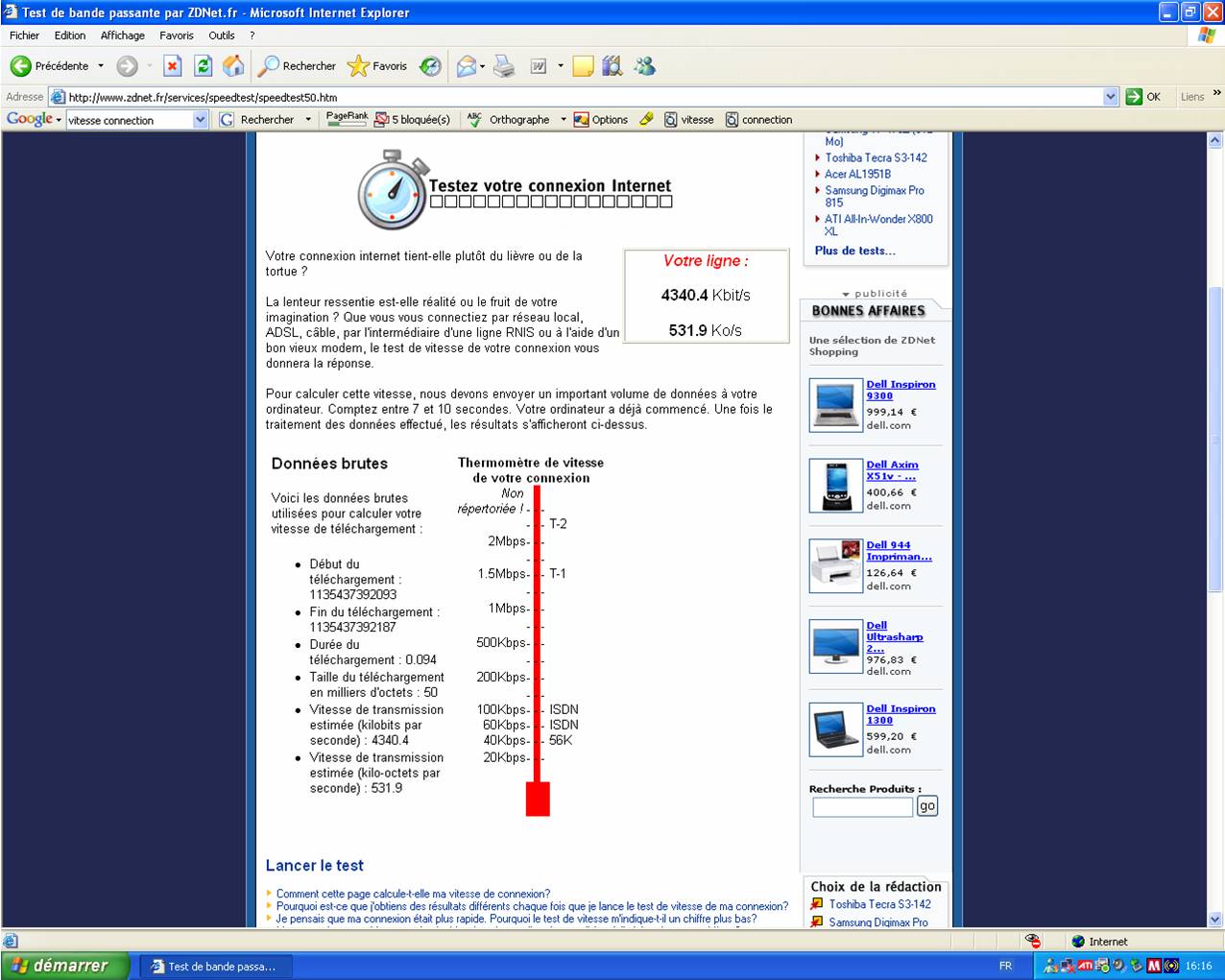Go to home page via house icon
1225x980 pixels.
click(x=233, y=66)
